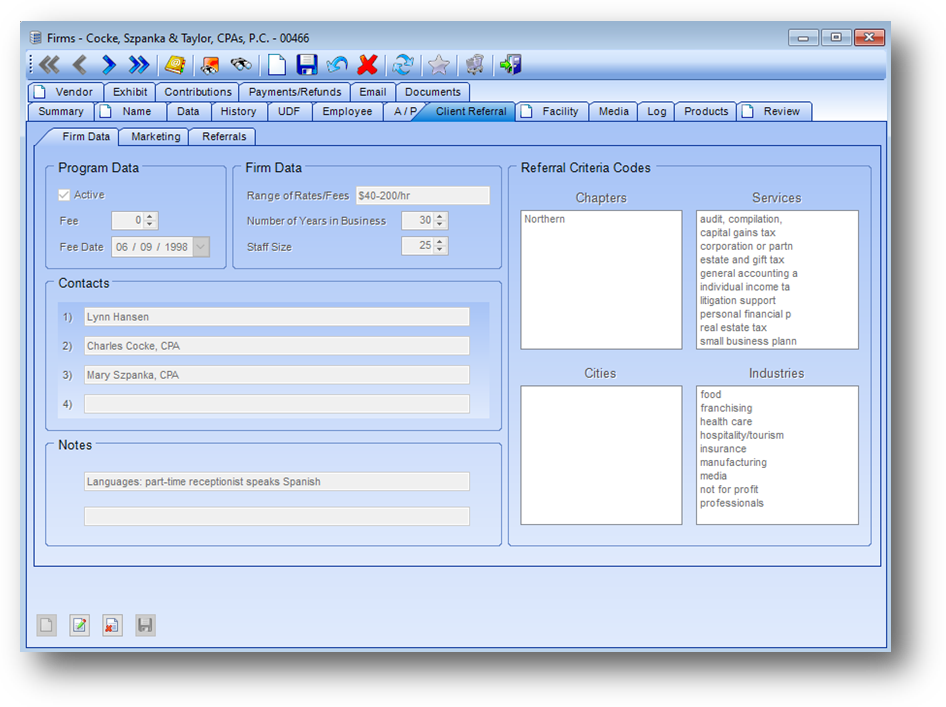Click contact field containing Mary Szpanka, CPA
The image size is (946, 707).
tap(276, 375)
